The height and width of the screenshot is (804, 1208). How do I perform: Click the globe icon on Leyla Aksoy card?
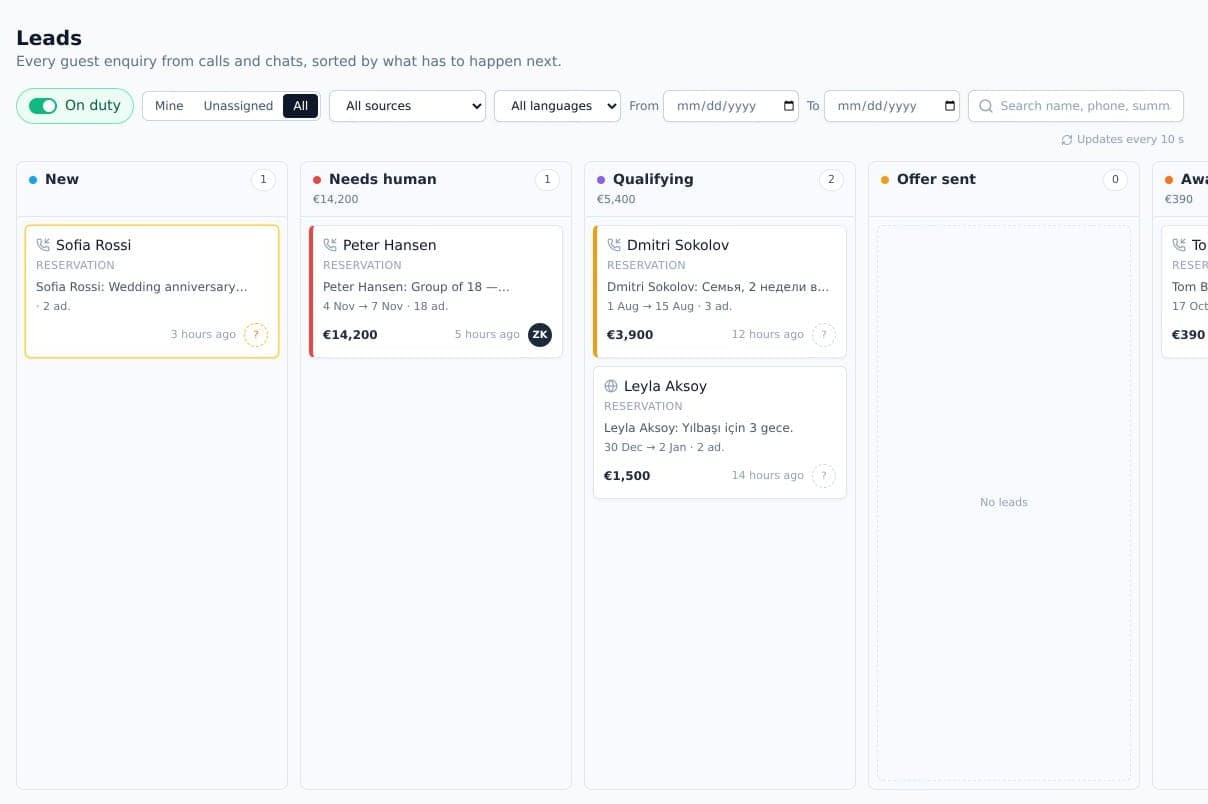point(611,386)
